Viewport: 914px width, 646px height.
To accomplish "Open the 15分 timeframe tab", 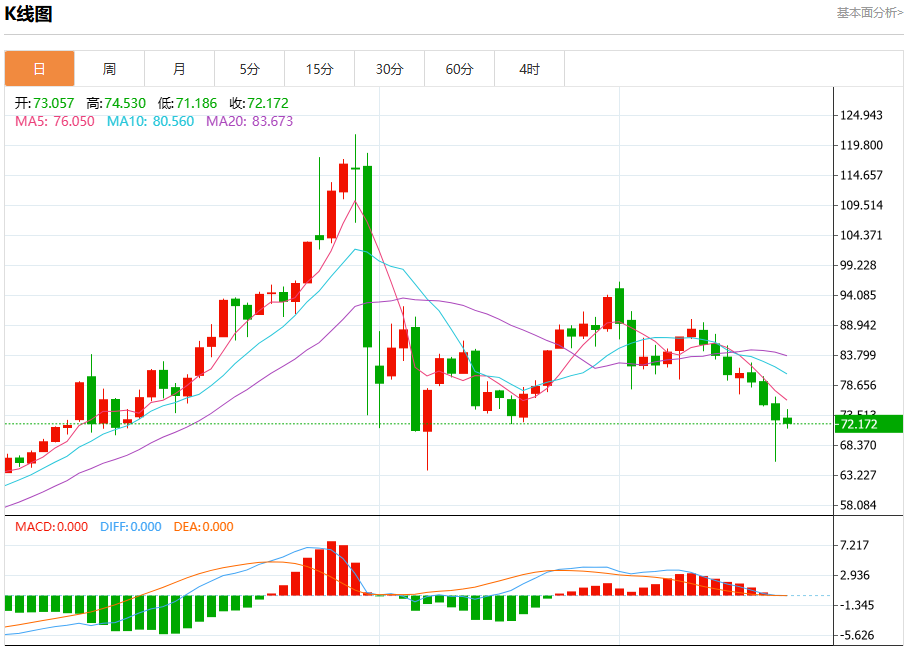I will coord(319,69).
